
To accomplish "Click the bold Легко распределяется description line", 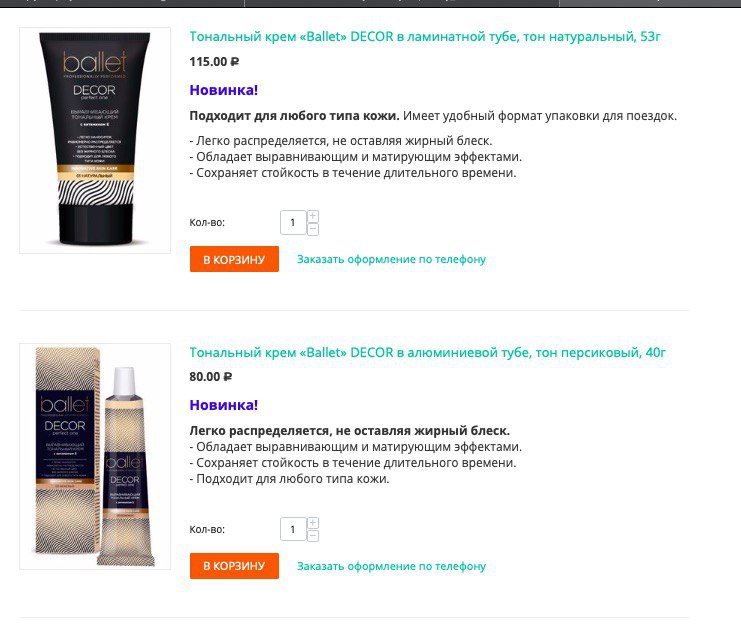I will tap(350, 431).
